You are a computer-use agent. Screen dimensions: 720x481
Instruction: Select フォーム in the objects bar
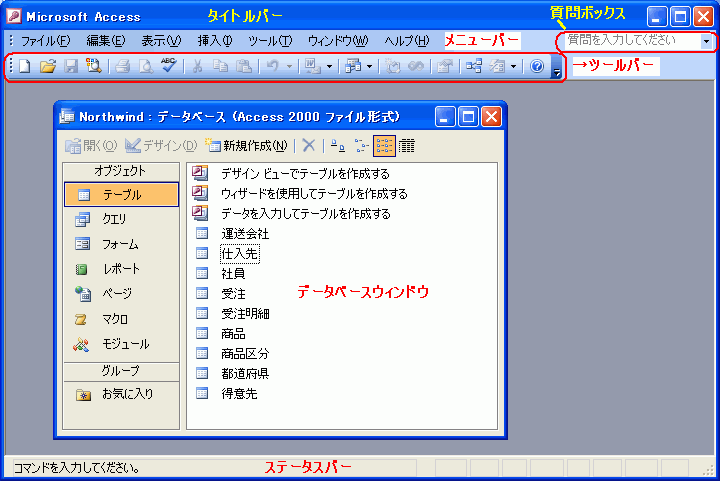121,244
